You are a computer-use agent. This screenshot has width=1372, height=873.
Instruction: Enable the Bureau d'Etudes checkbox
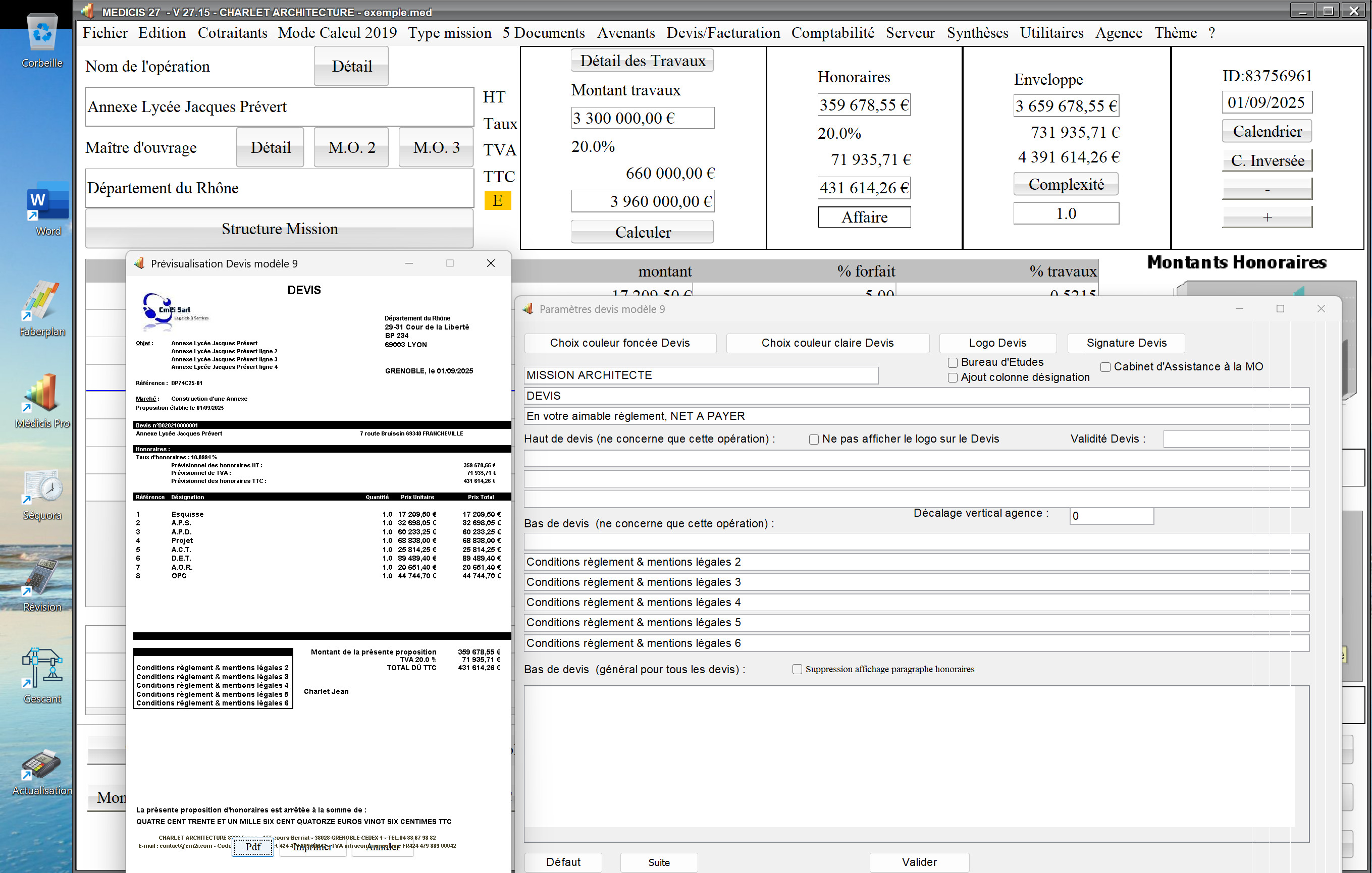point(952,363)
